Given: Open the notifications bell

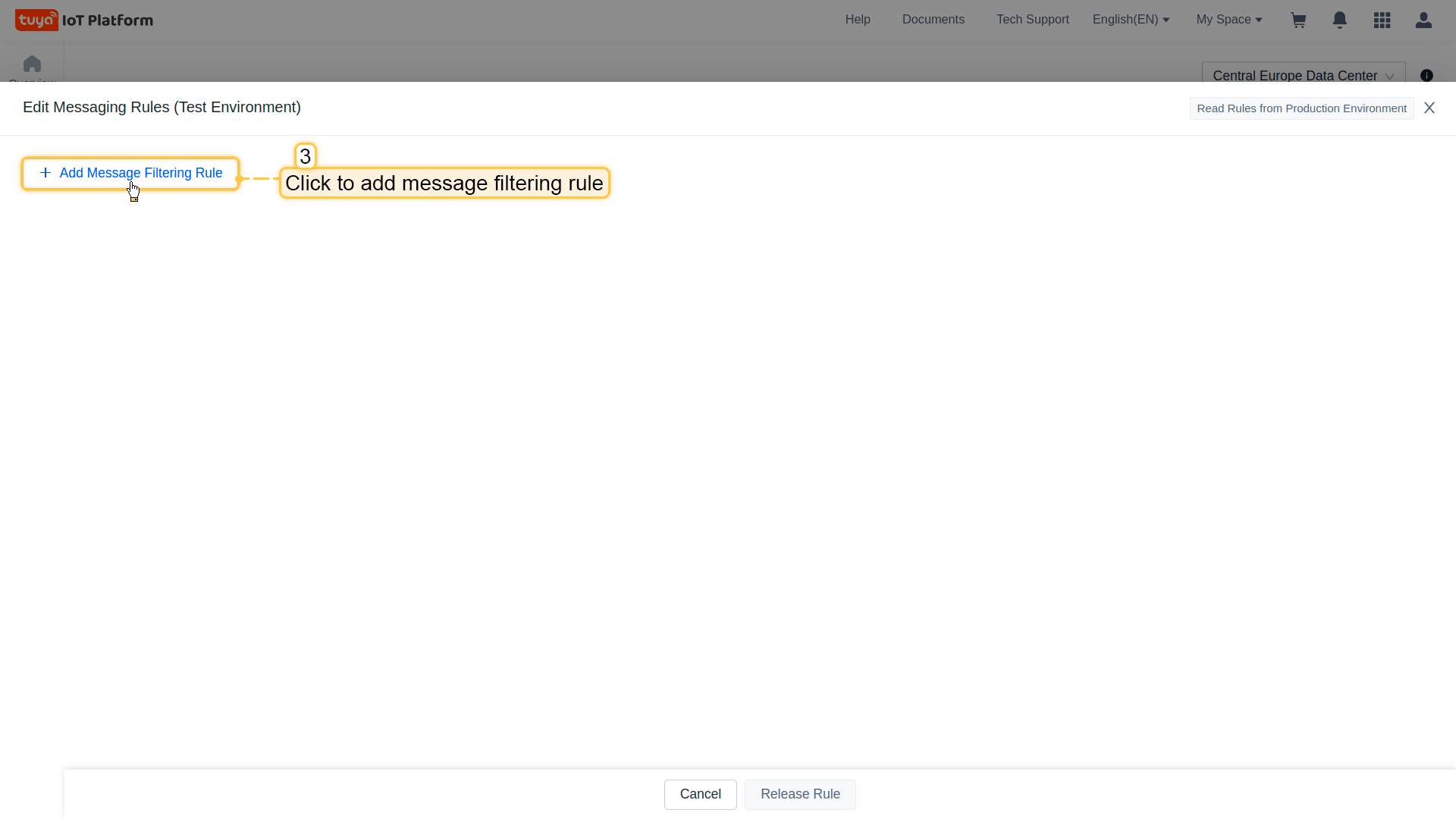Looking at the screenshot, I should click(1340, 20).
